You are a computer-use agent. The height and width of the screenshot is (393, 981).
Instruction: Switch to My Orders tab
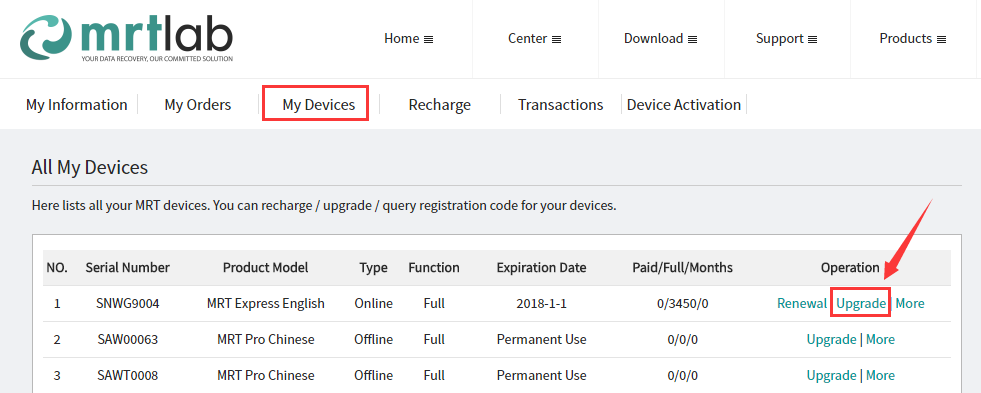coord(198,105)
